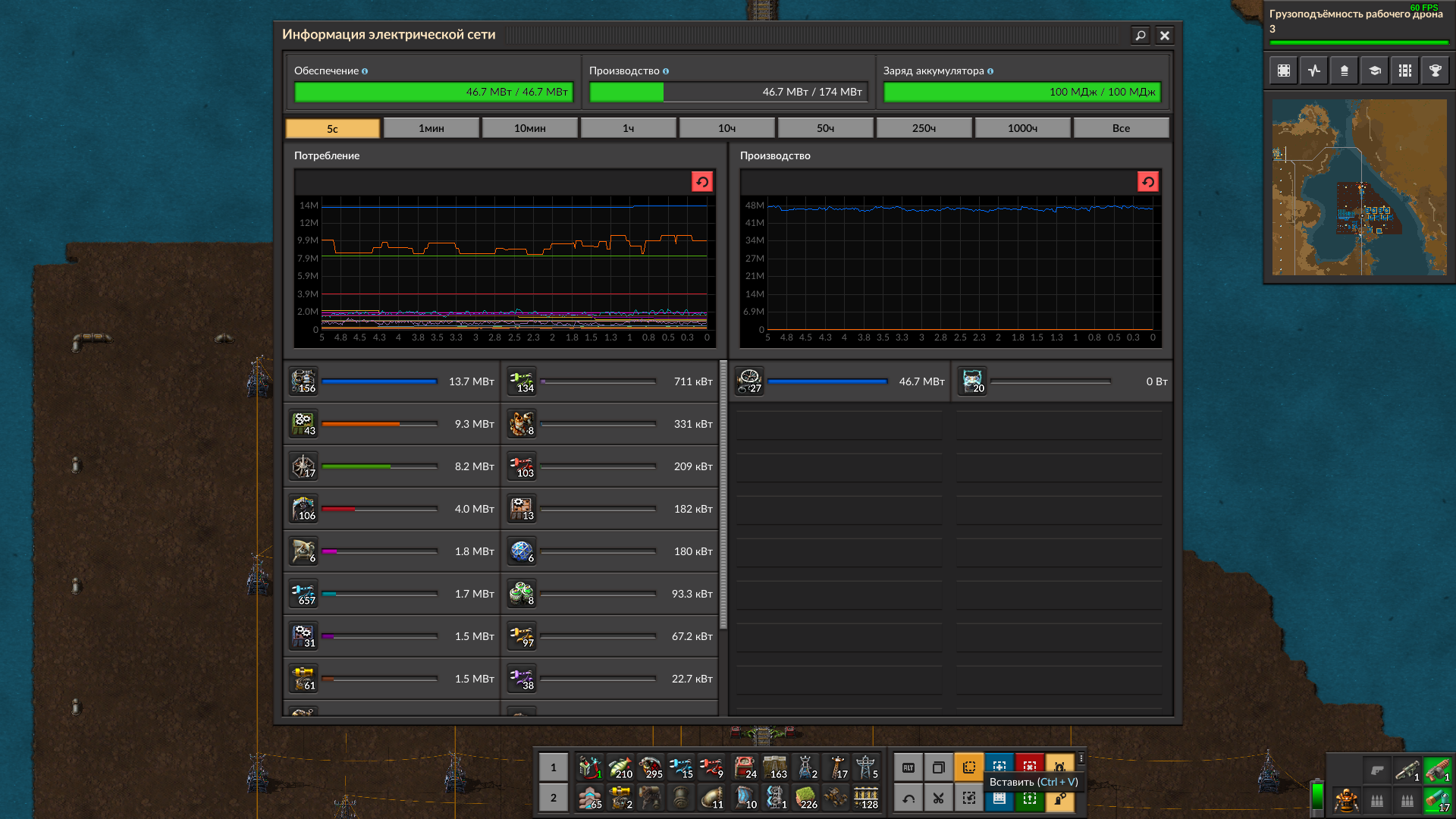Click the armor slot with the character icon
Screen dimensions: 1456x819
coord(1346,799)
